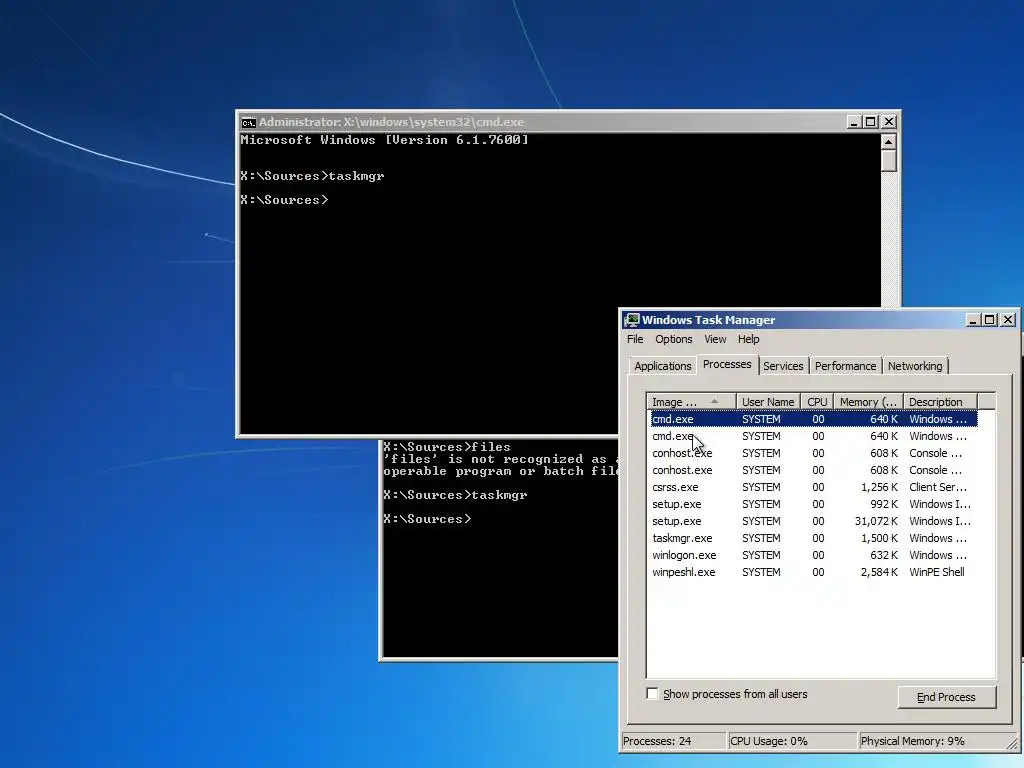This screenshot has width=1024, height=768.
Task: Click the WinPE Shell description cell
Action: tap(936, 572)
